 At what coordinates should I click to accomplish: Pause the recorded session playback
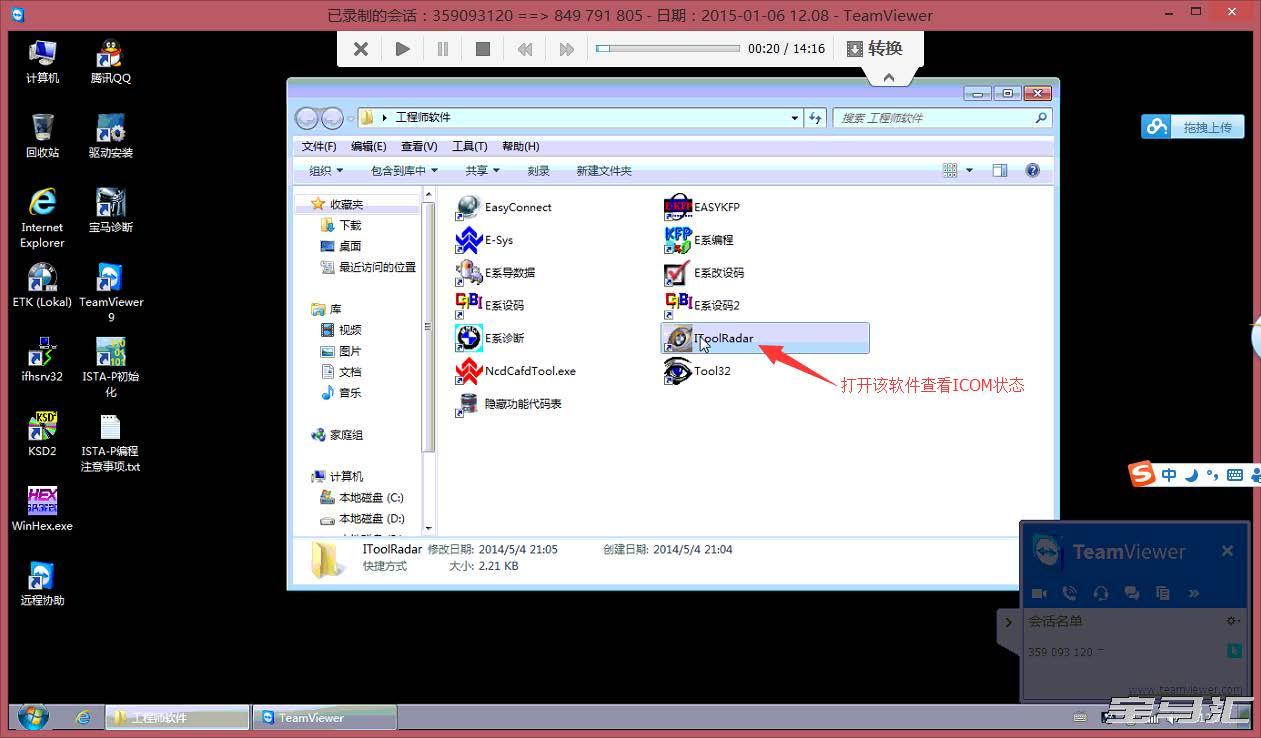(x=442, y=49)
